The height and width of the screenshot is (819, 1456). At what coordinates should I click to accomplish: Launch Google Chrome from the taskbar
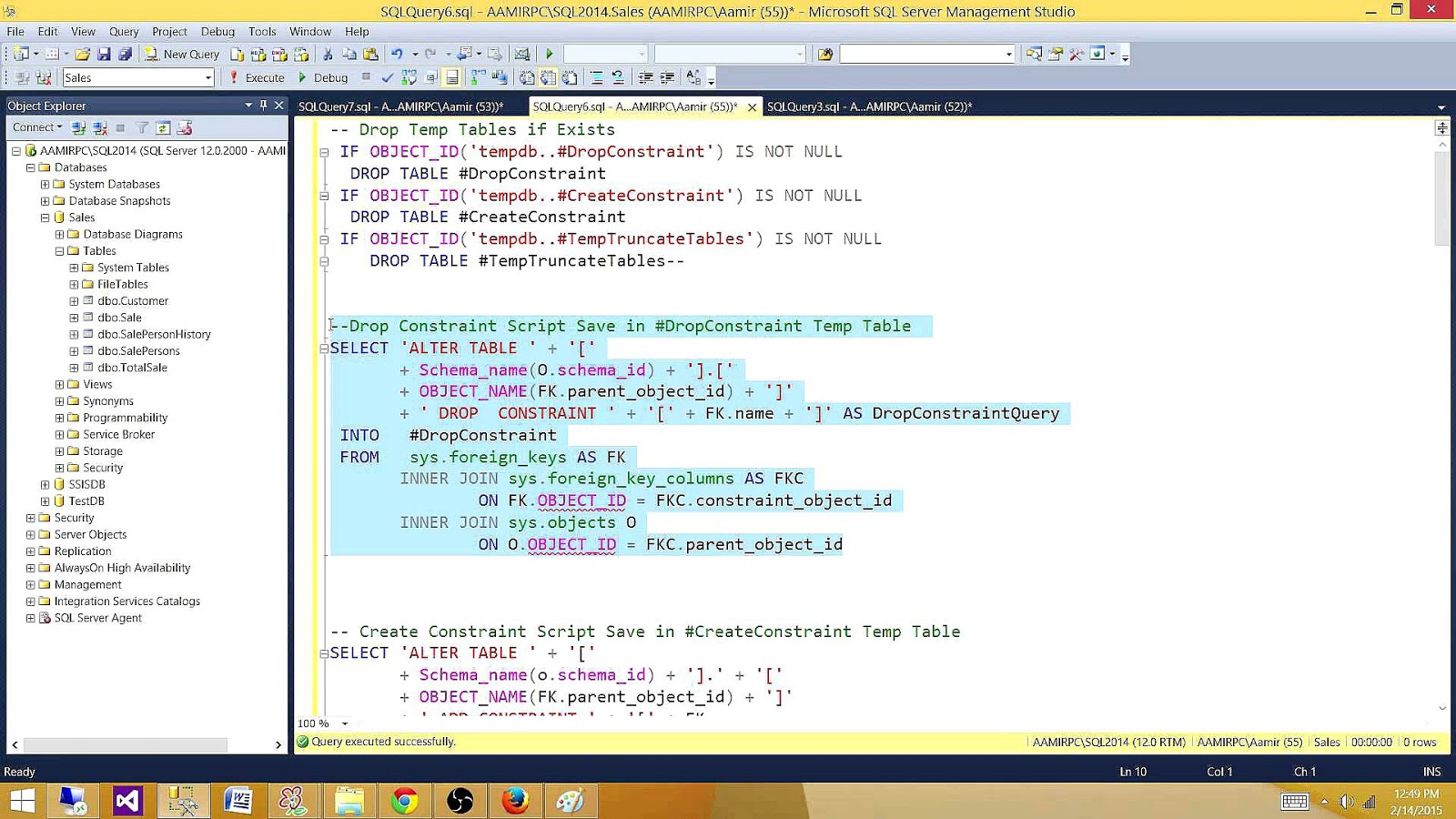click(x=404, y=801)
